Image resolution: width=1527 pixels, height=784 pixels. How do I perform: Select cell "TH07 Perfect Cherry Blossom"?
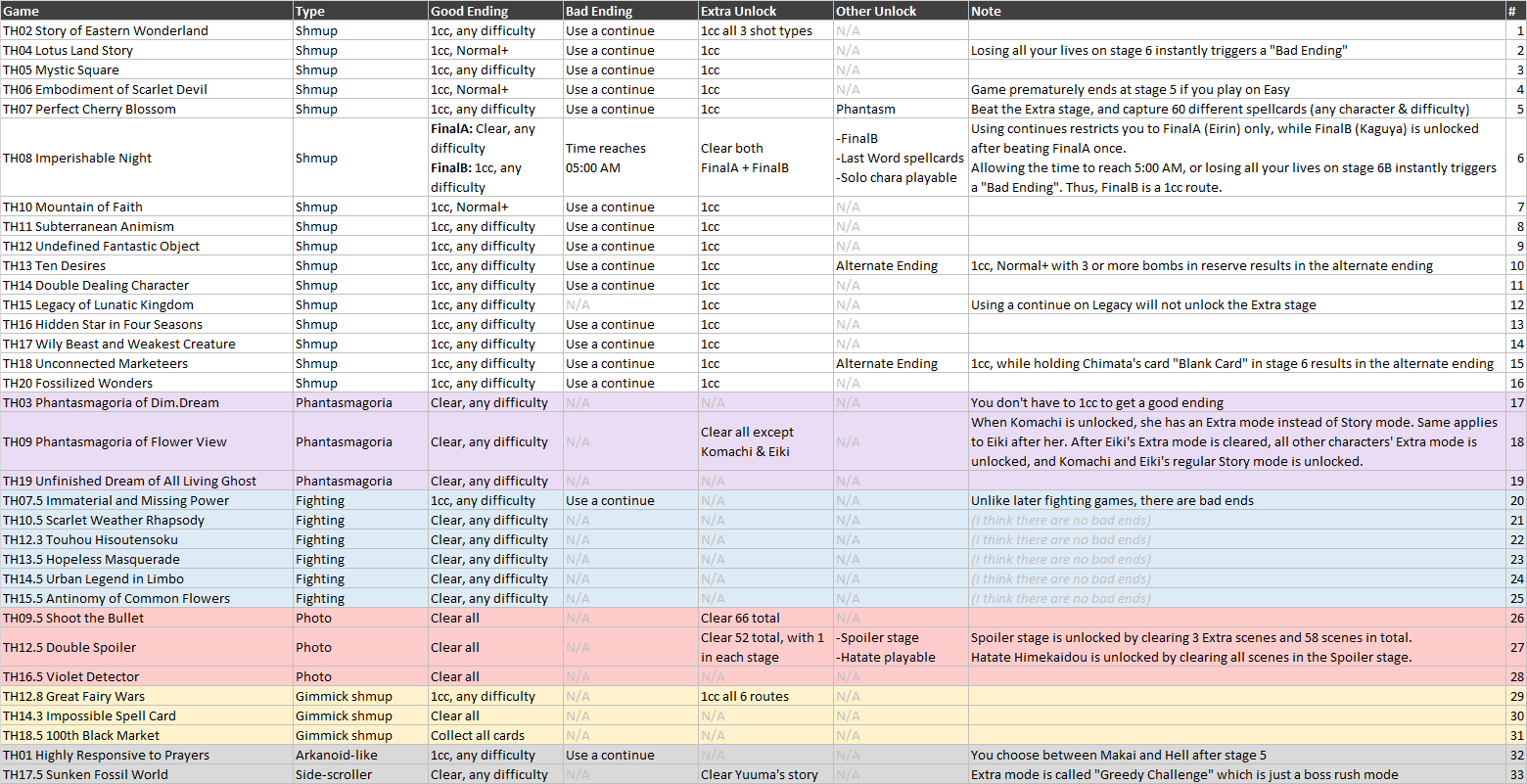[x=147, y=109]
